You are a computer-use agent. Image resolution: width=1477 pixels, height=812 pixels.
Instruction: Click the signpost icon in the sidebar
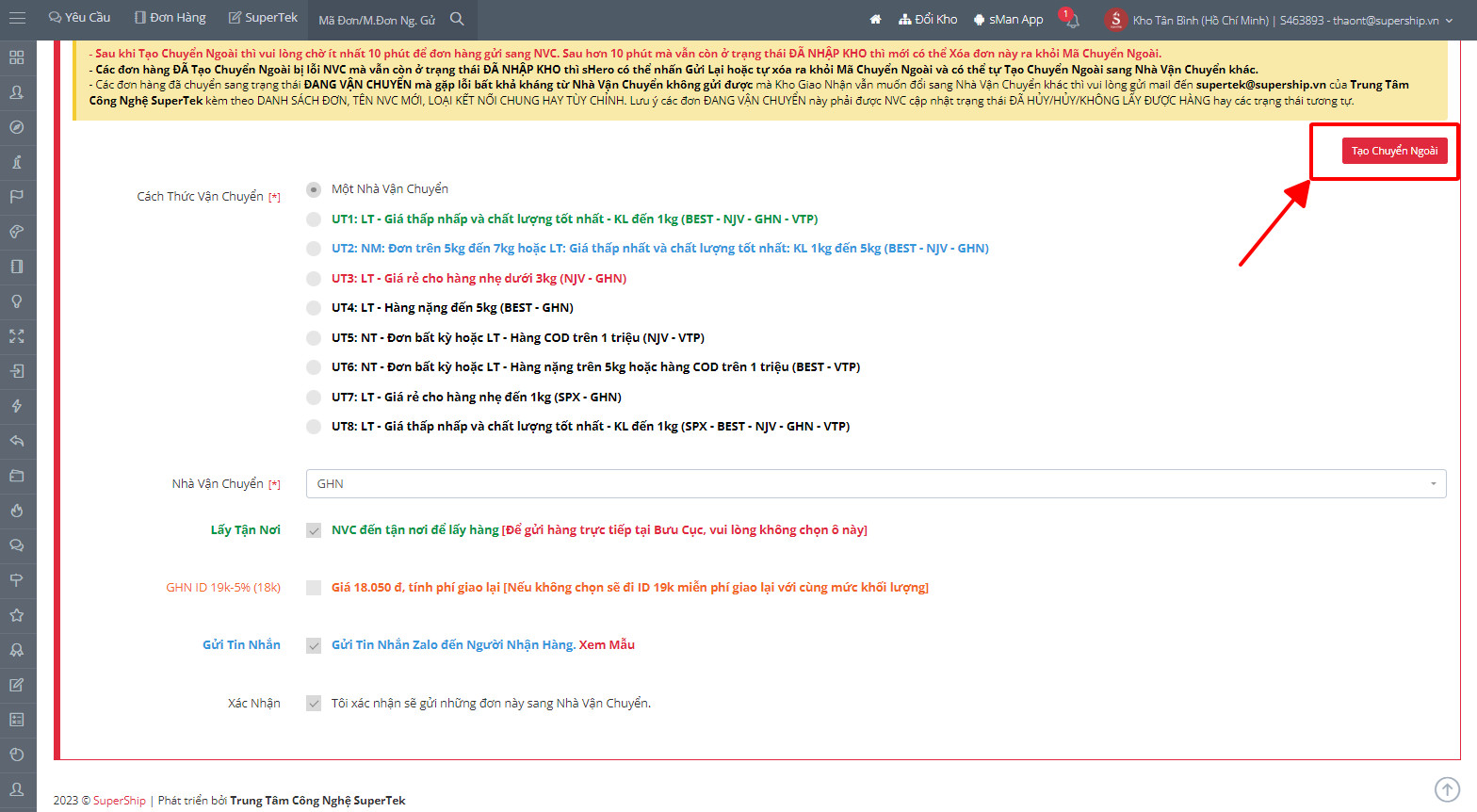17,580
